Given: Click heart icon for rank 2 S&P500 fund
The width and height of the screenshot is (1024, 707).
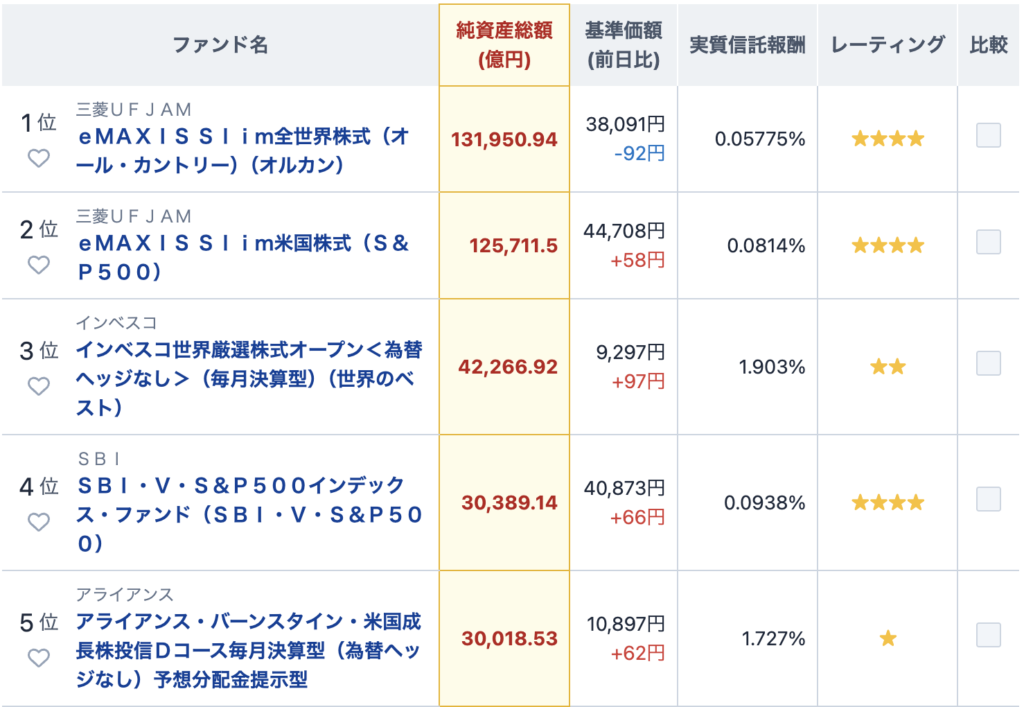Looking at the screenshot, I should tap(39, 265).
